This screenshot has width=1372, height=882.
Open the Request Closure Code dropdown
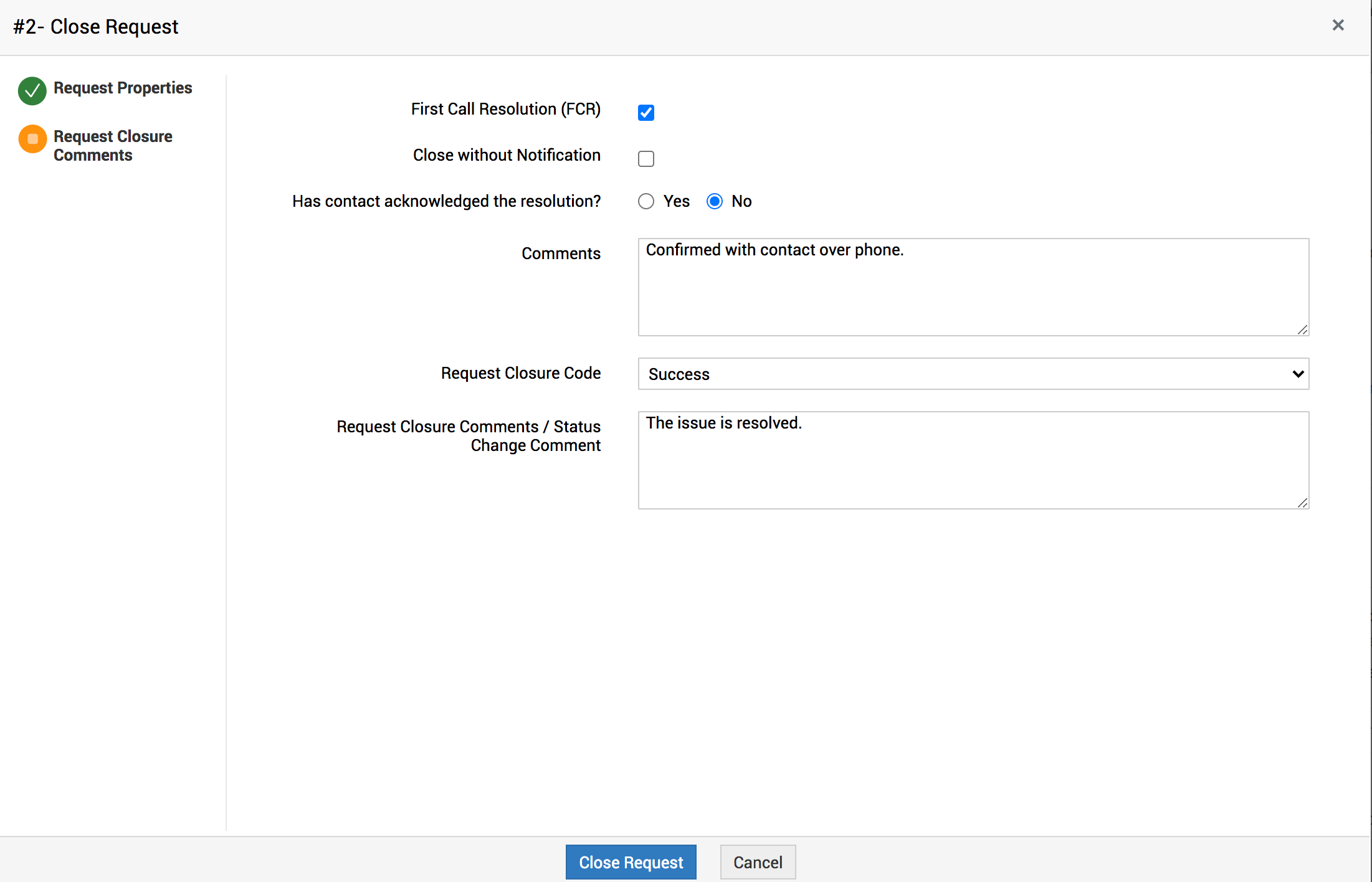(x=973, y=374)
